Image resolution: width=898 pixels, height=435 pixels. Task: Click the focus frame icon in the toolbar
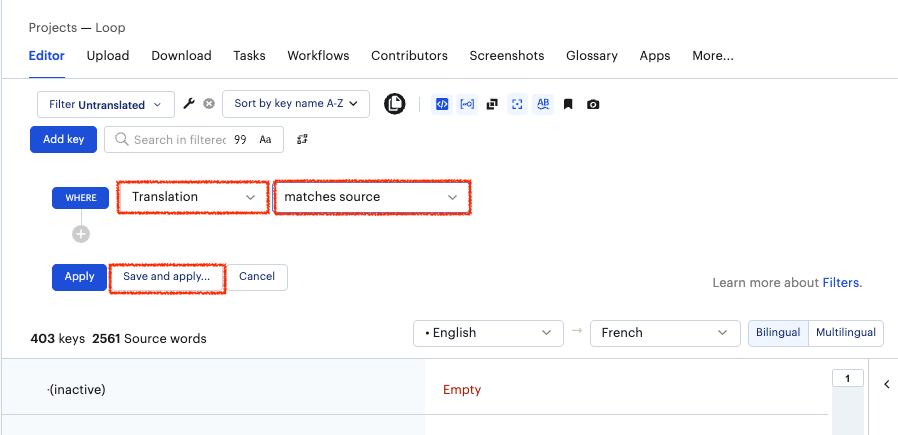coord(517,104)
